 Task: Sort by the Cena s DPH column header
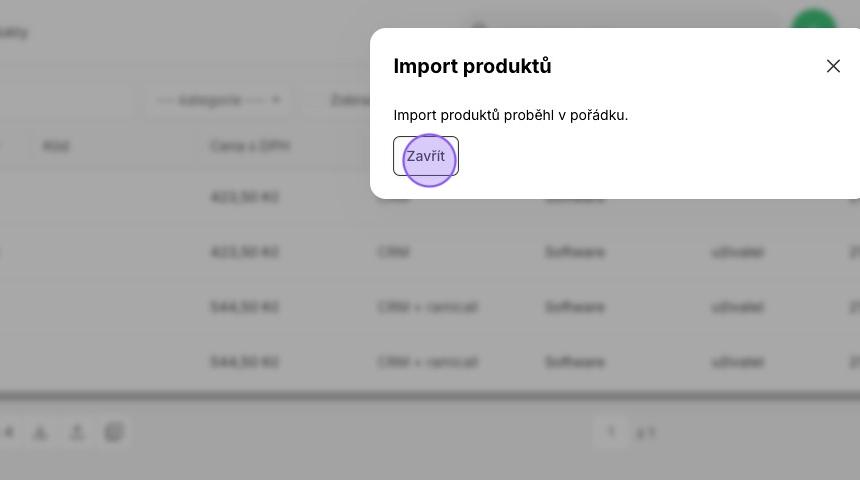click(250, 146)
